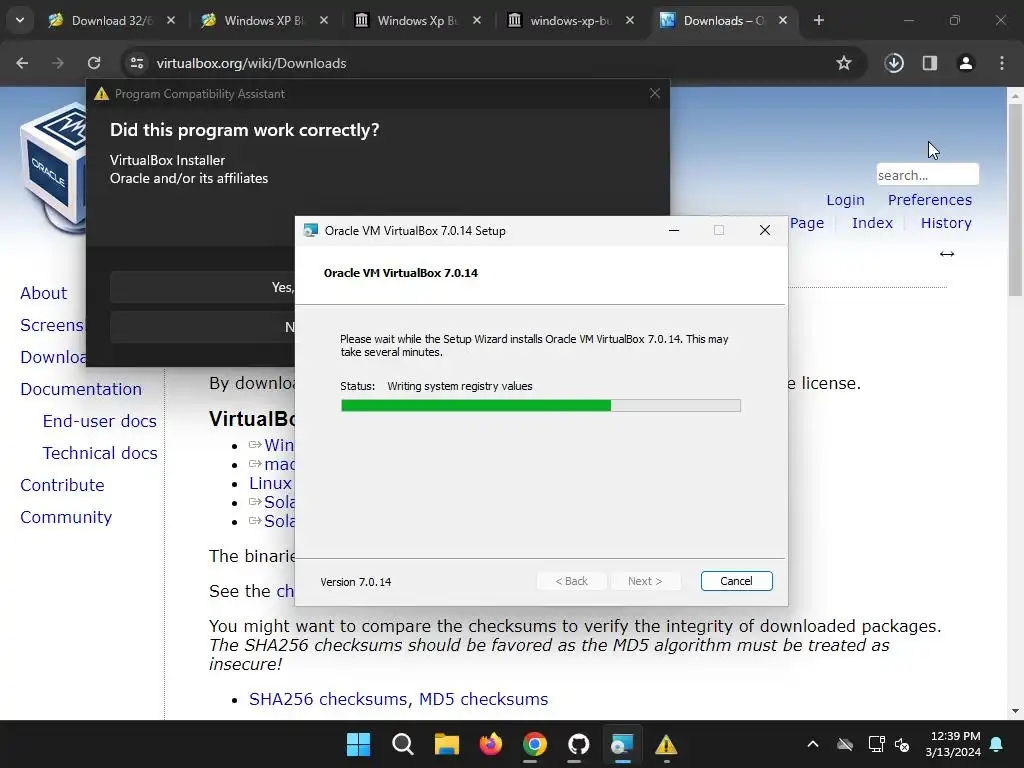Close the Program Compatibility Assistant dialog
1024x768 pixels.
(655, 93)
